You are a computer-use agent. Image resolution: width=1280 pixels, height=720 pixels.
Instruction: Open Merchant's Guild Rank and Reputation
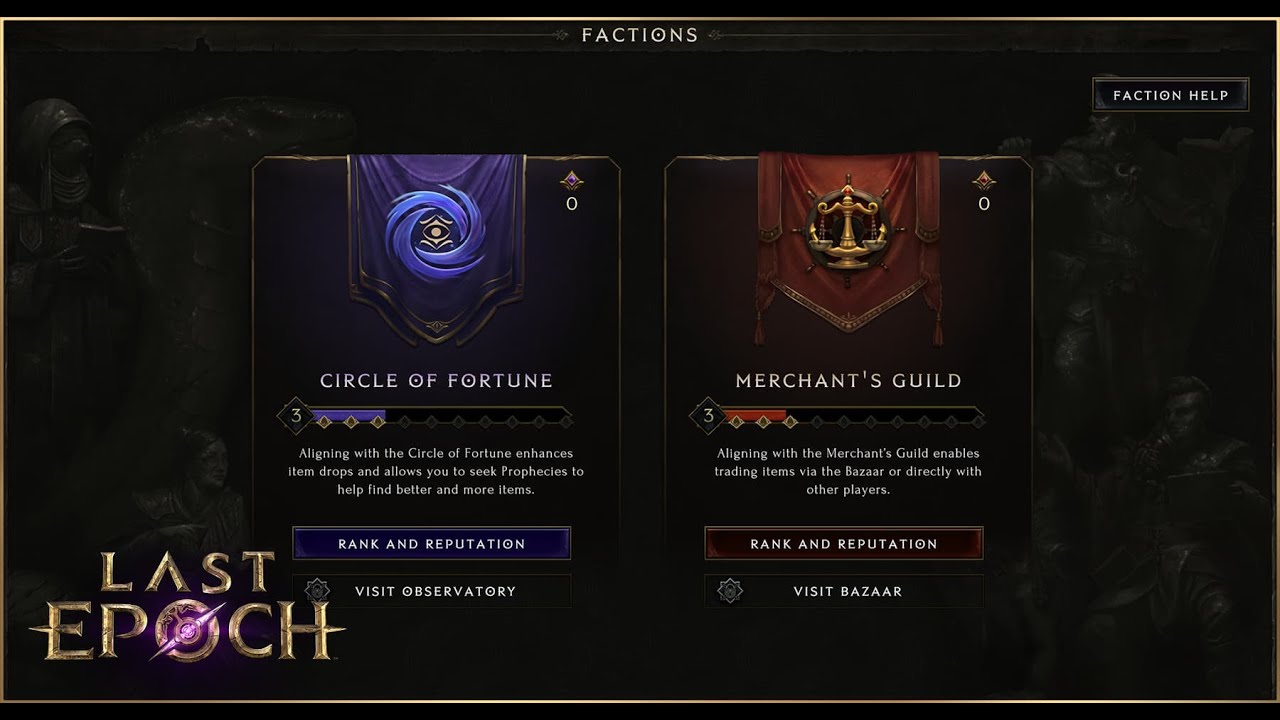point(844,543)
